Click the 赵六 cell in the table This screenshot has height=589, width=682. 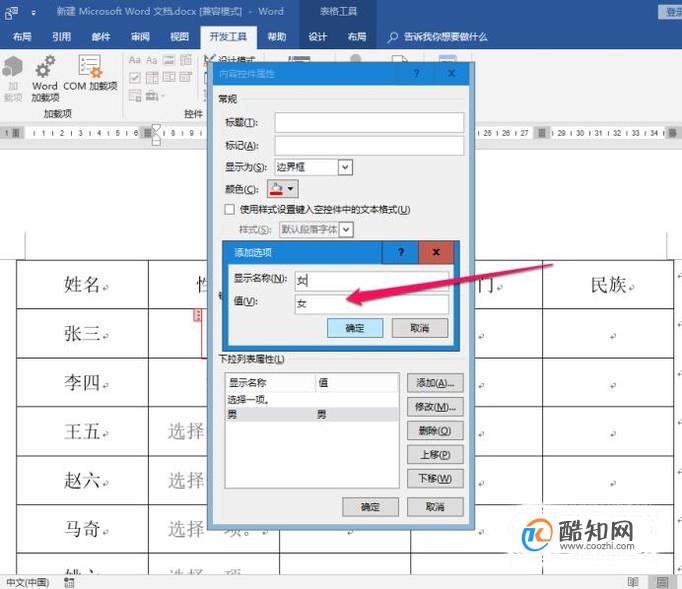(x=83, y=481)
